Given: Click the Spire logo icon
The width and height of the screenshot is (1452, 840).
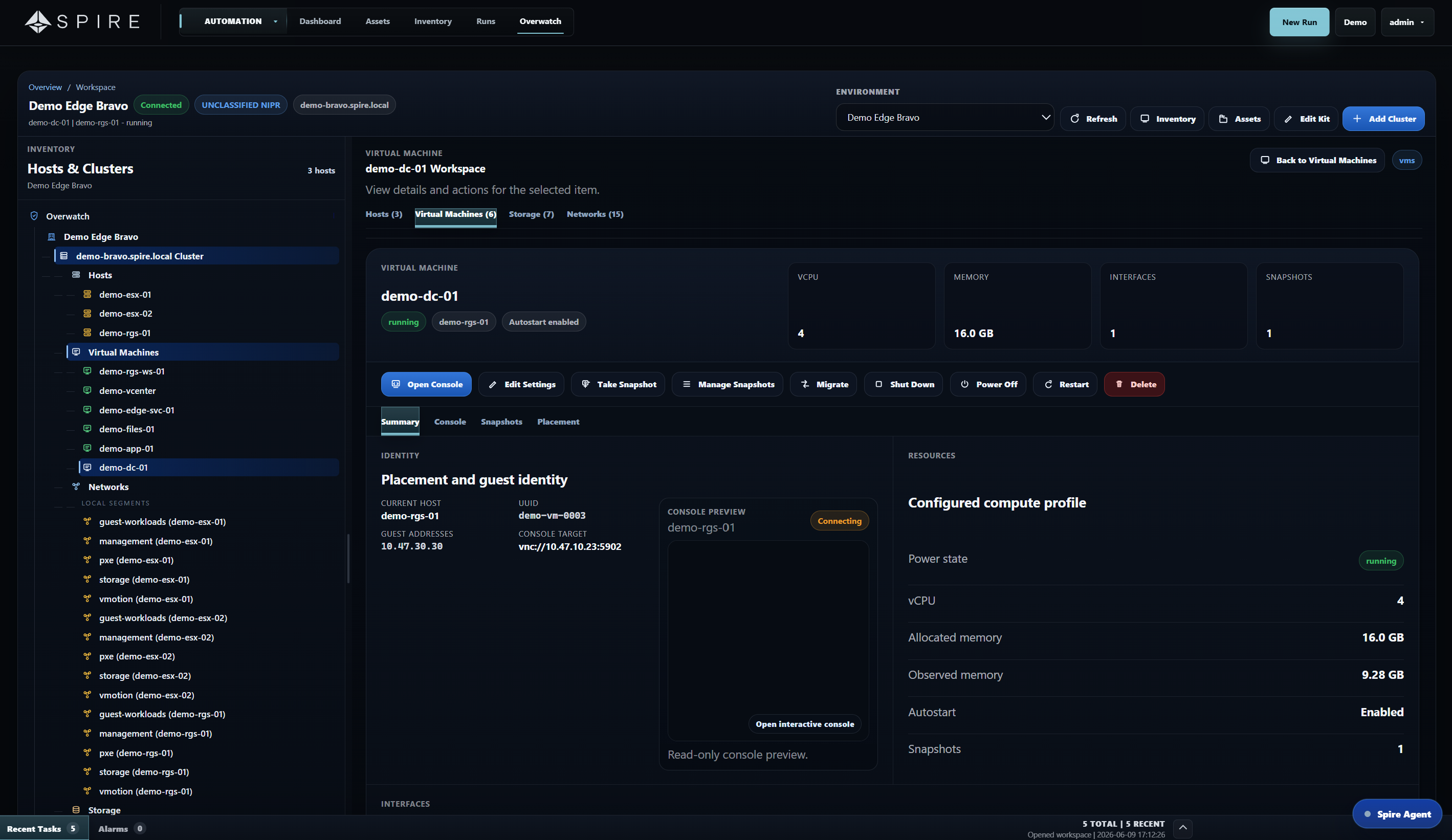Looking at the screenshot, I should [38, 22].
